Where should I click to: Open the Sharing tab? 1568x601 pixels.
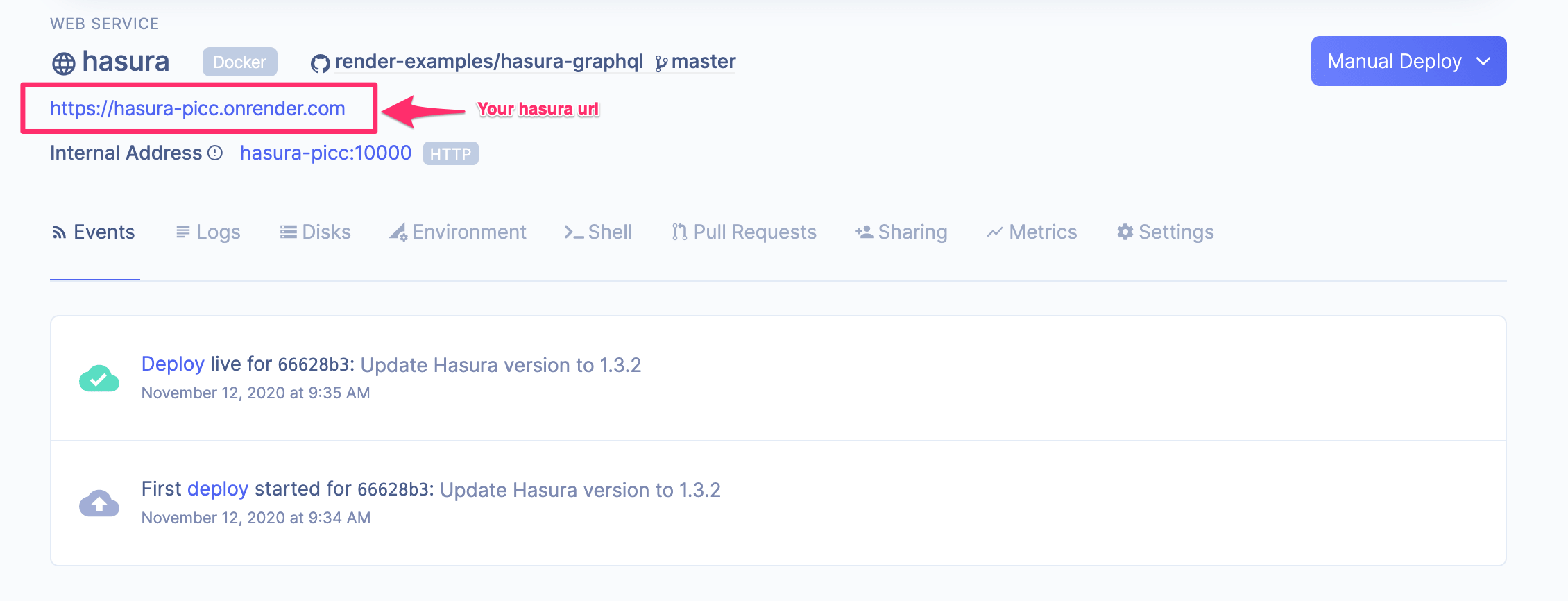901,232
